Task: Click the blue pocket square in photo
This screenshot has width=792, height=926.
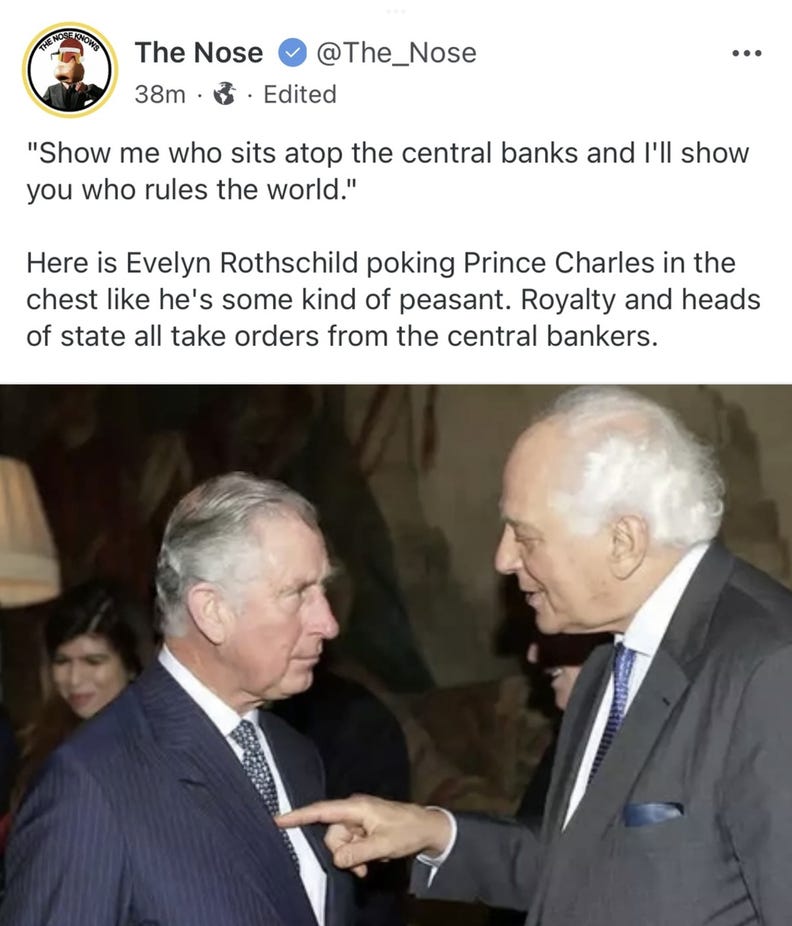Action: pos(653,813)
